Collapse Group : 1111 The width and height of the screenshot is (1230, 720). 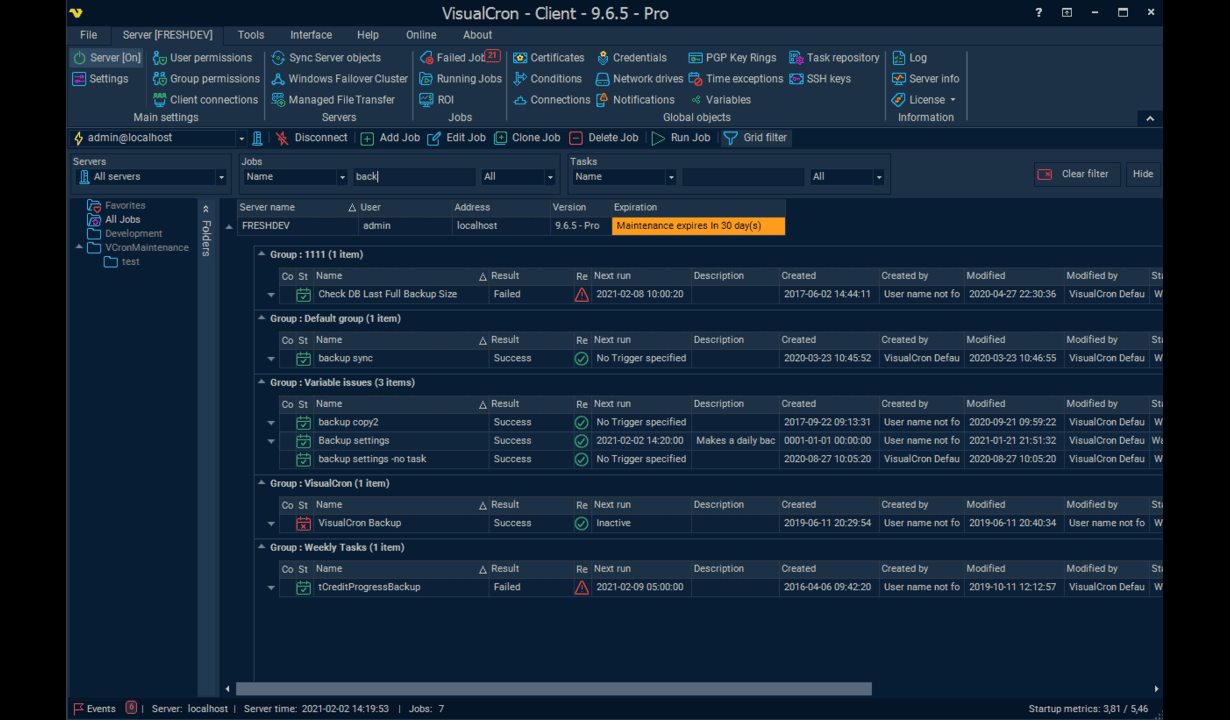(262, 254)
